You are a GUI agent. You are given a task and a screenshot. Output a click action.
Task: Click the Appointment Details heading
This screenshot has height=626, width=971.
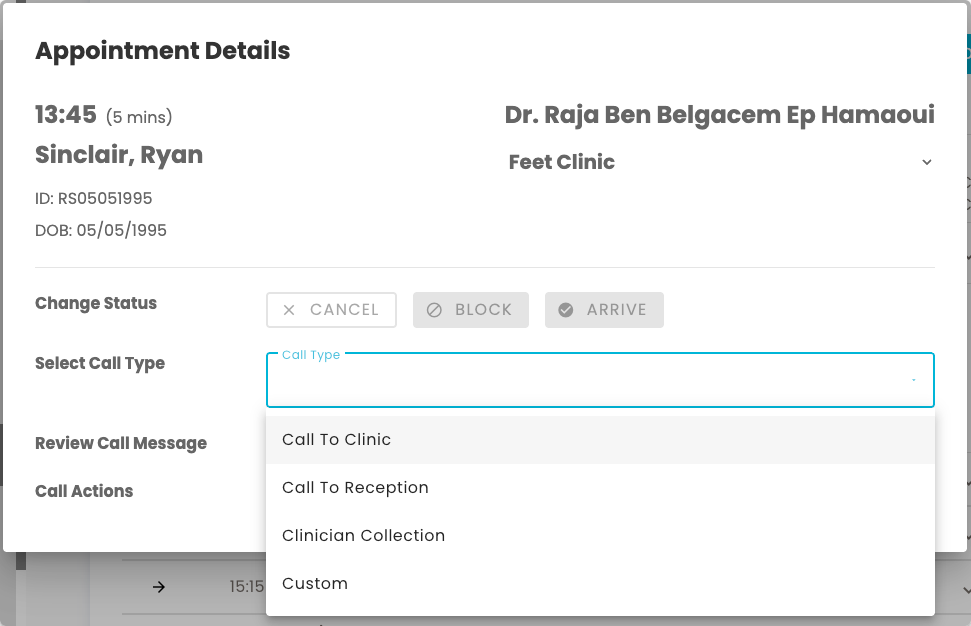[163, 51]
